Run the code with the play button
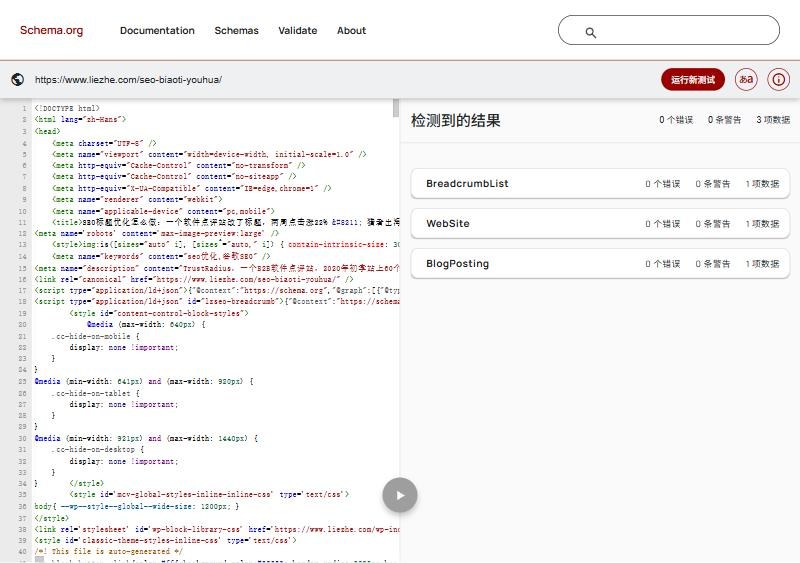Viewport: 800px width, 563px height. [x=400, y=495]
